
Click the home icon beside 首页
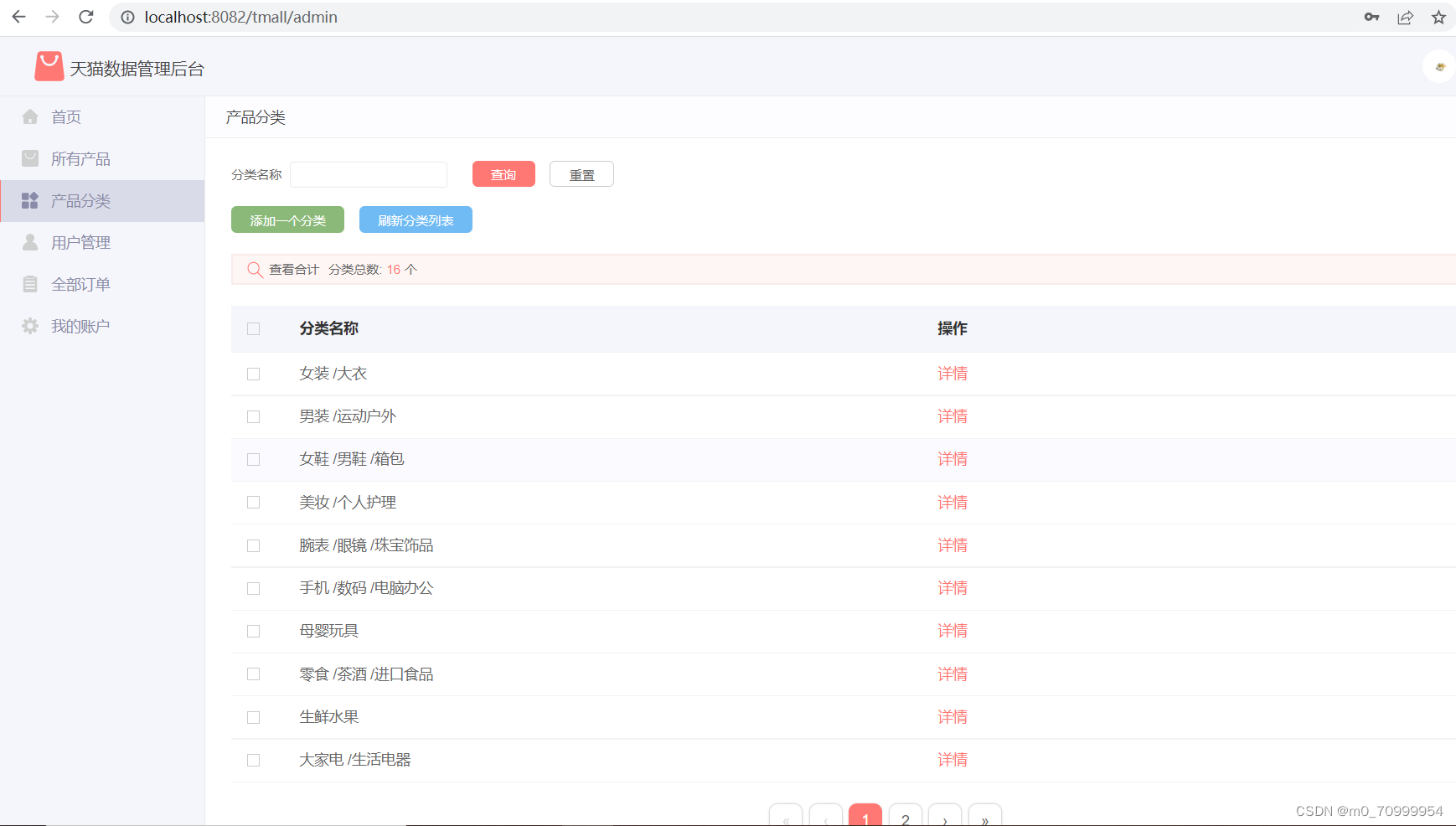(30, 116)
